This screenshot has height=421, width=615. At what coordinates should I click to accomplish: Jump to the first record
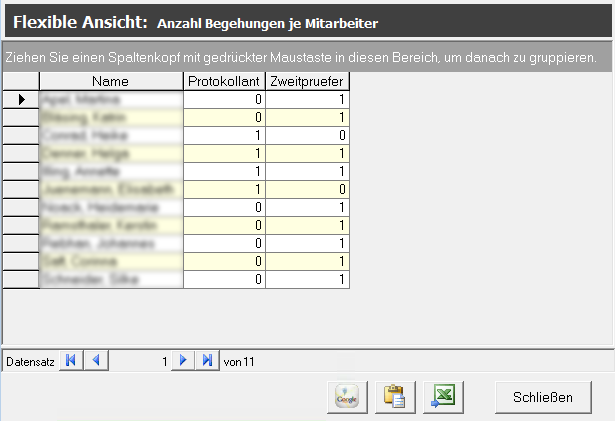(73, 360)
